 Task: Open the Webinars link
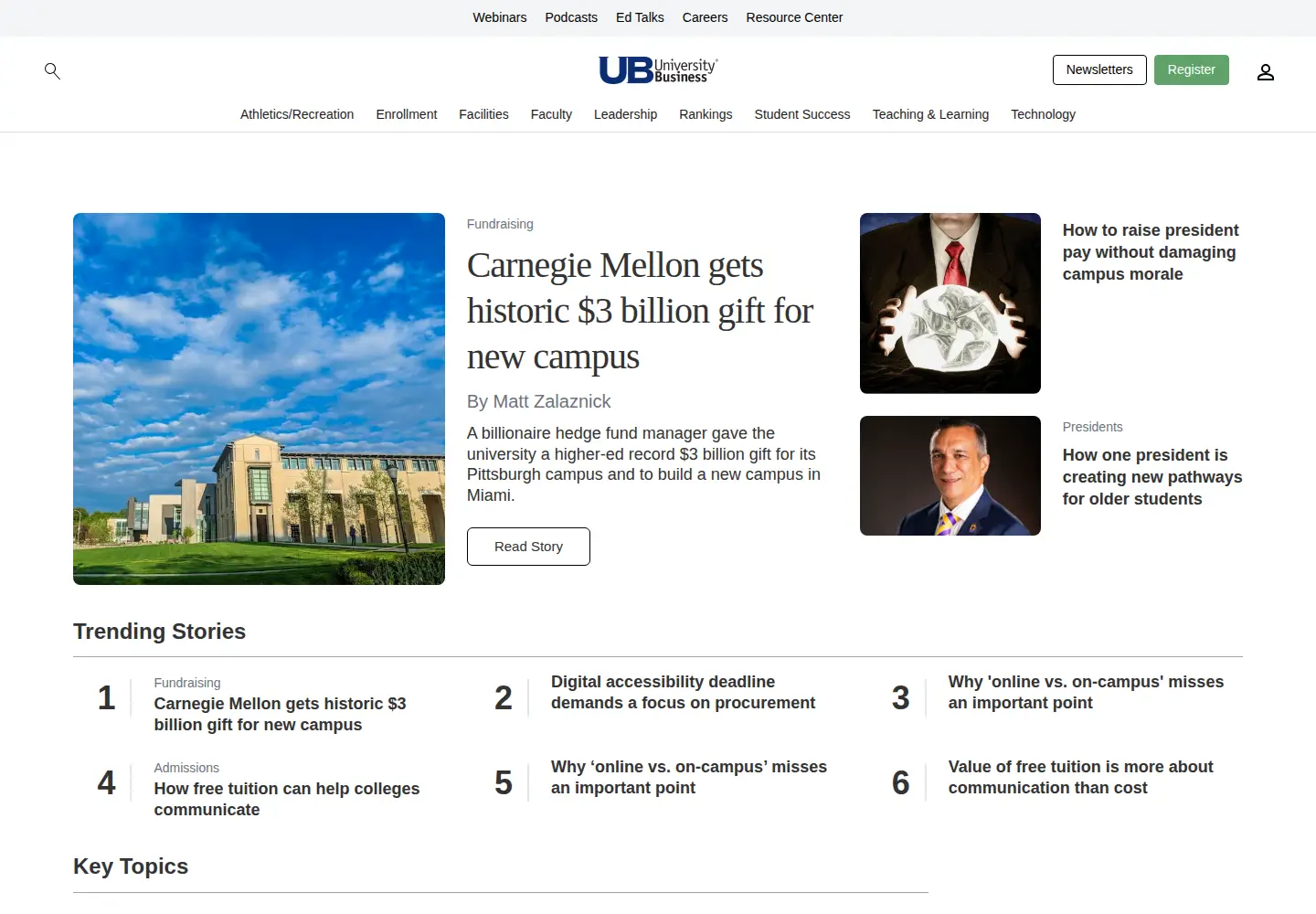(x=500, y=17)
